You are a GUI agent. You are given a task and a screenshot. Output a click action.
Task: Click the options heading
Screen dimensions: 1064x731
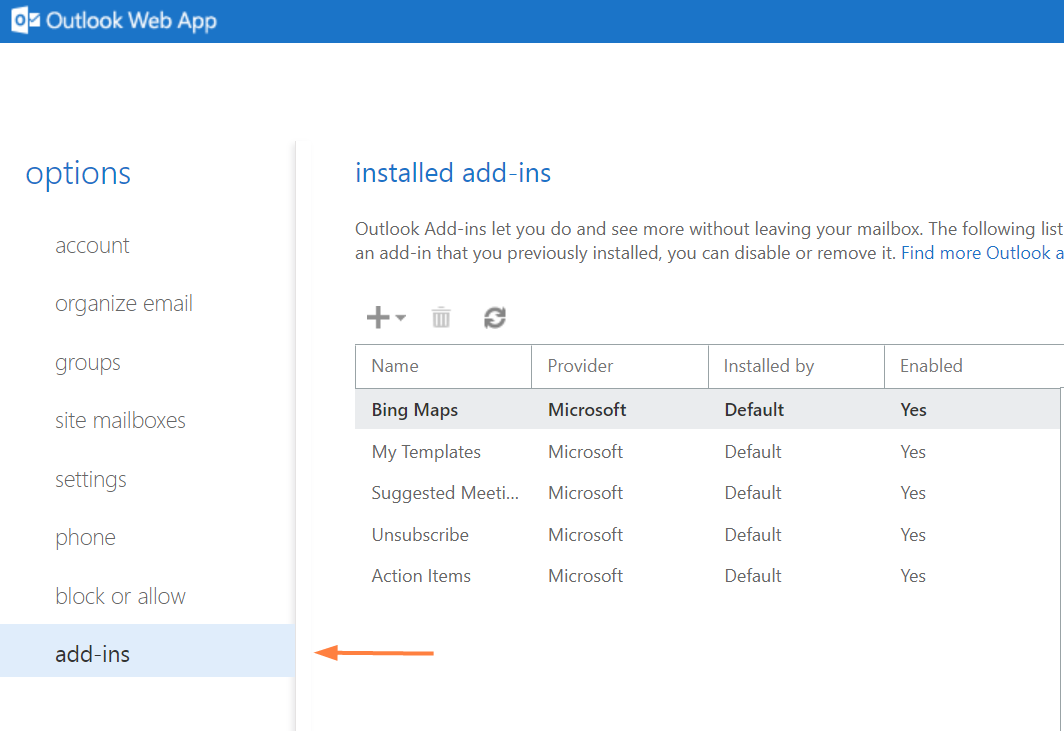78,174
